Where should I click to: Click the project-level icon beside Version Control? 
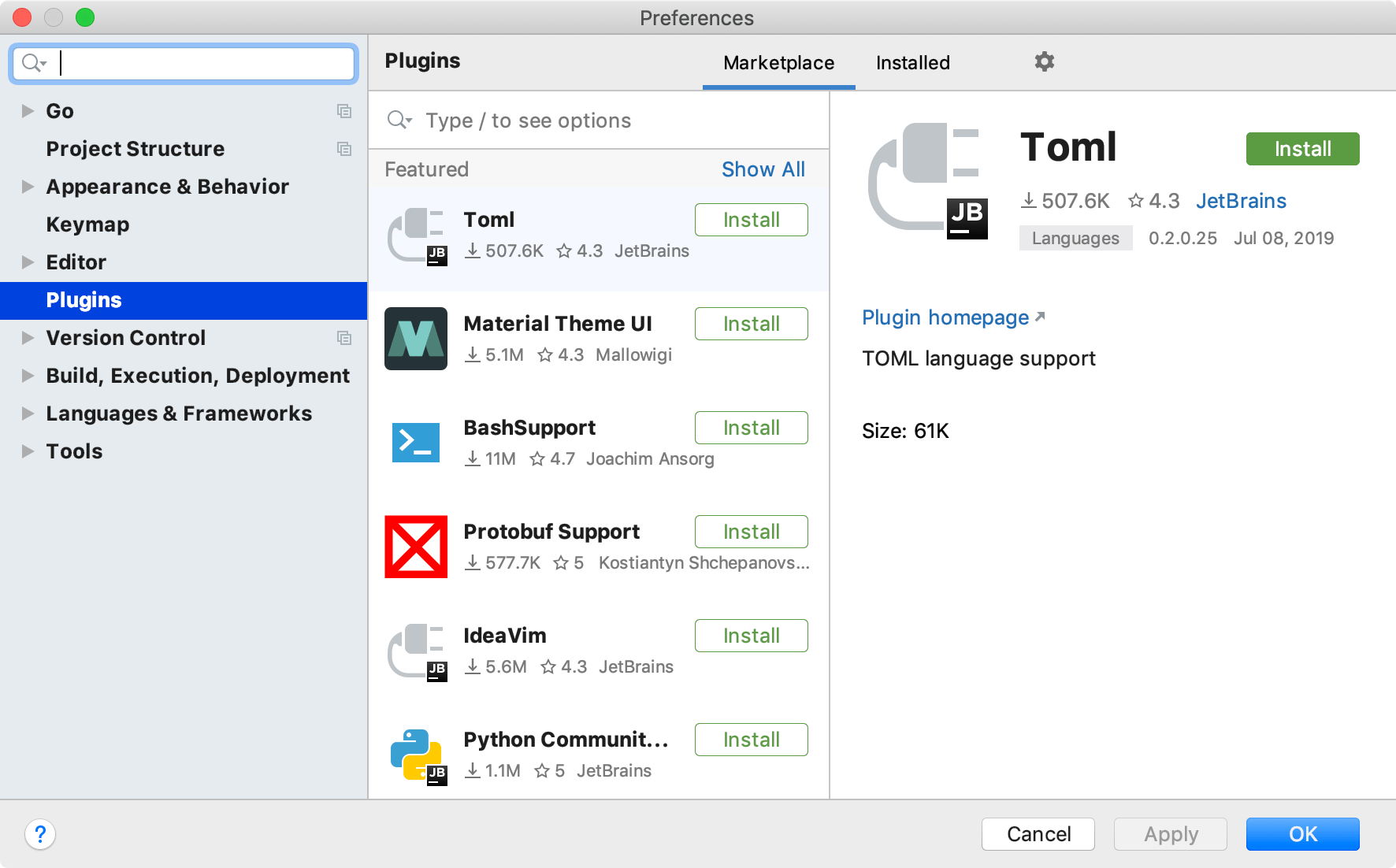(x=344, y=338)
